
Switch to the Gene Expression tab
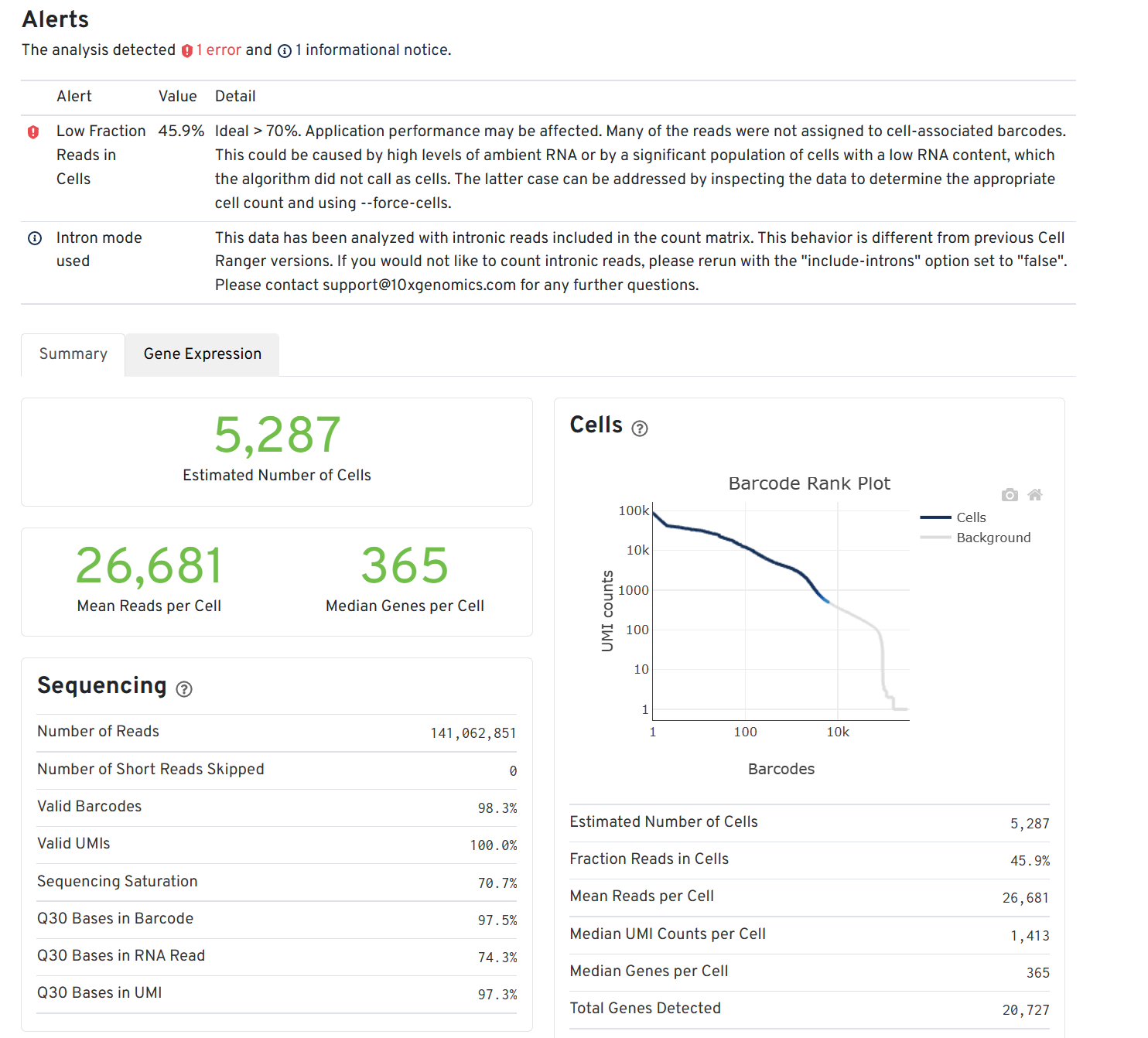(202, 353)
